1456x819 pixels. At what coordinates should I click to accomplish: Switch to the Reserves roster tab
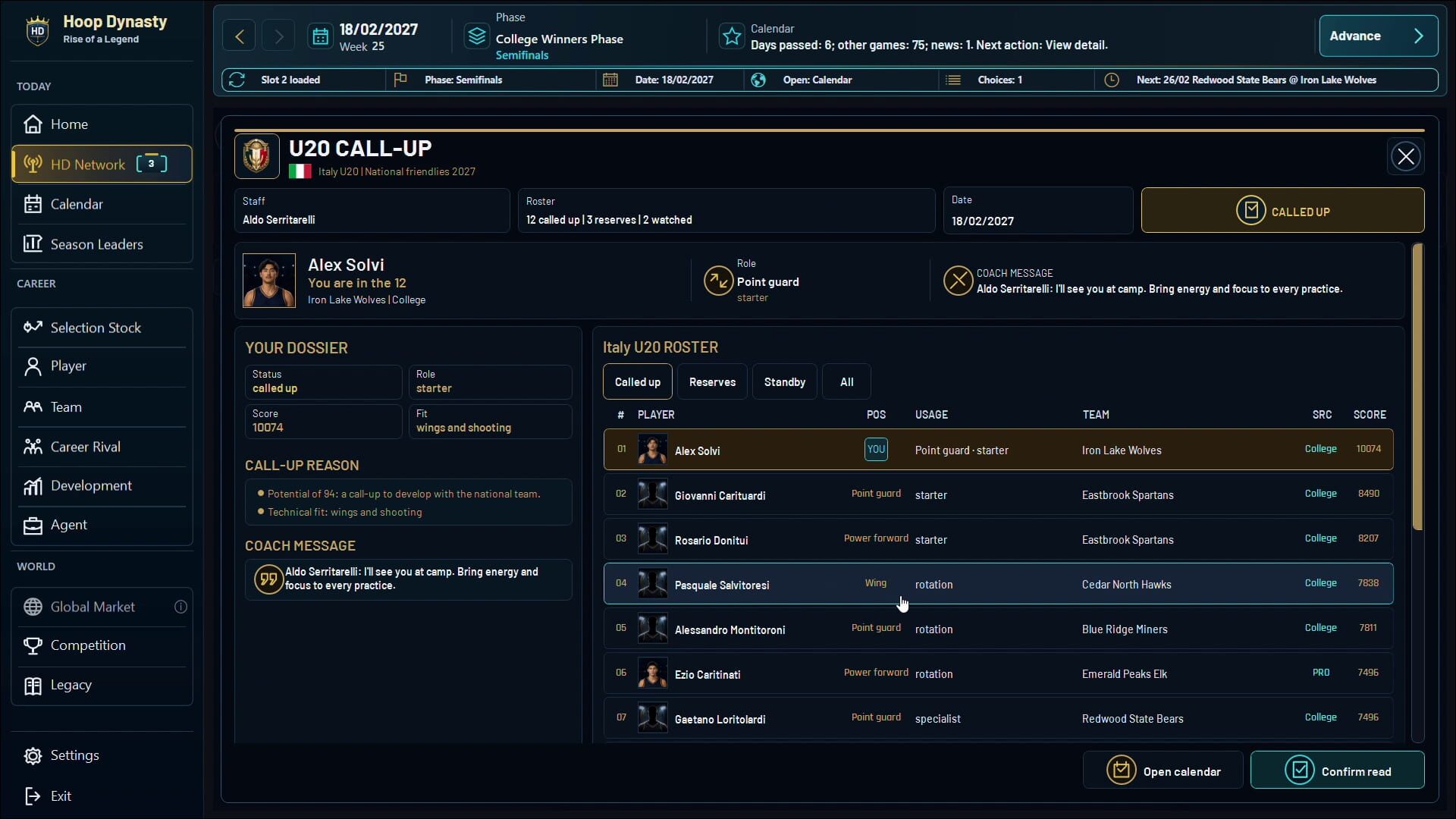click(x=712, y=381)
